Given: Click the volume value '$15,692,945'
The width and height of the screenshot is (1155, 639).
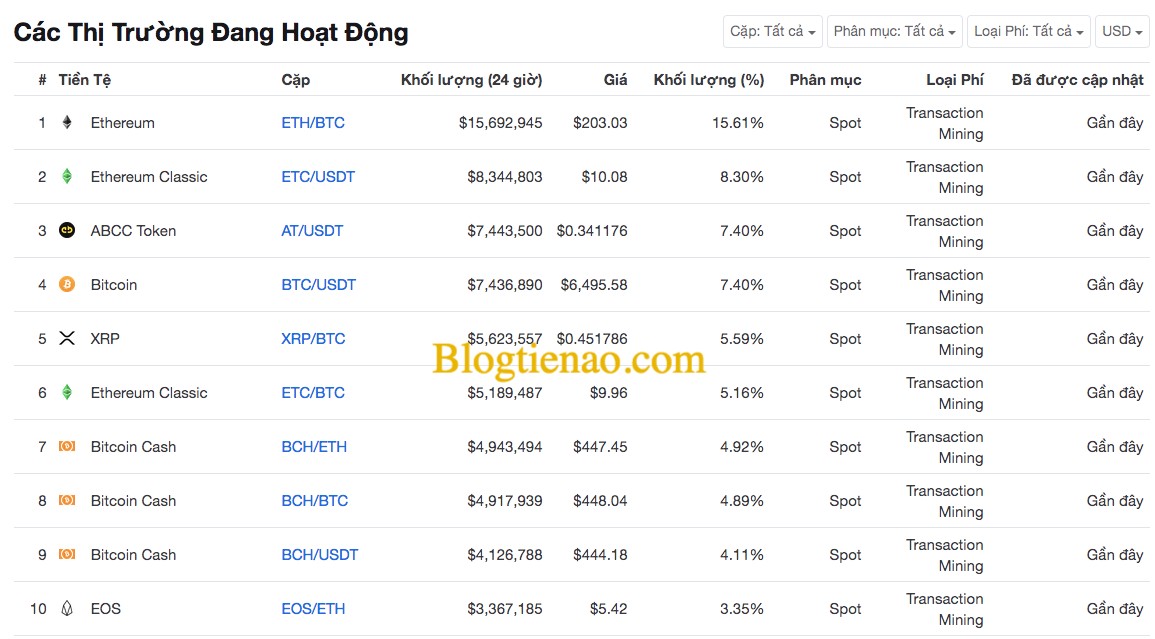Looking at the screenshot, I should pyautogui.click(x=500, y=123).
